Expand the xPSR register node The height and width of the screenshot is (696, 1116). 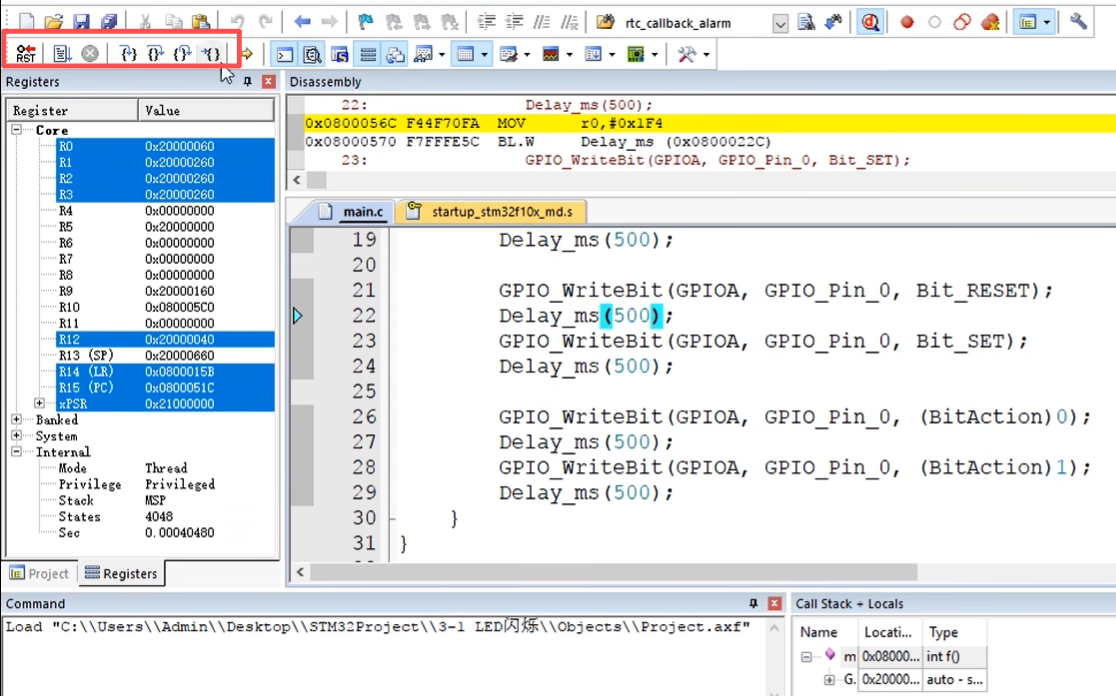coord(39,404)
